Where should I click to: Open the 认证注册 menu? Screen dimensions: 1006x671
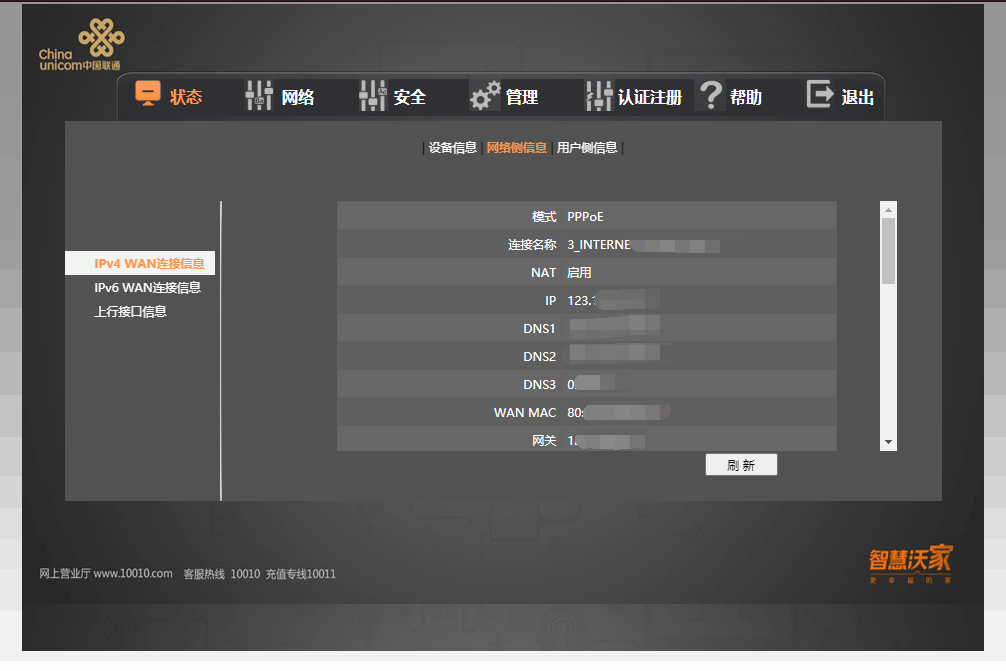pos(649,97)
